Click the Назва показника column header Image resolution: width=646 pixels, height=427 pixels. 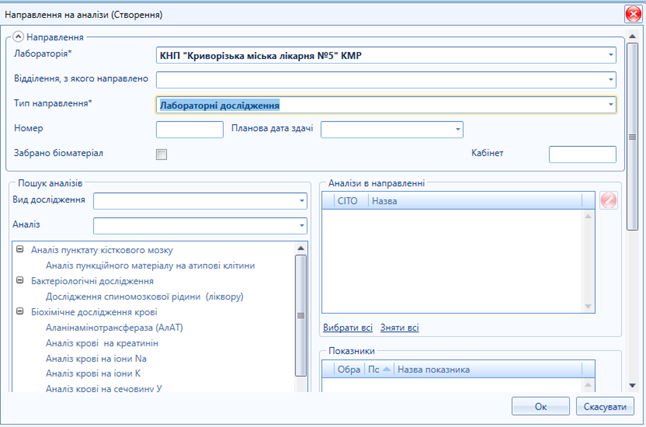pos(488,369)
